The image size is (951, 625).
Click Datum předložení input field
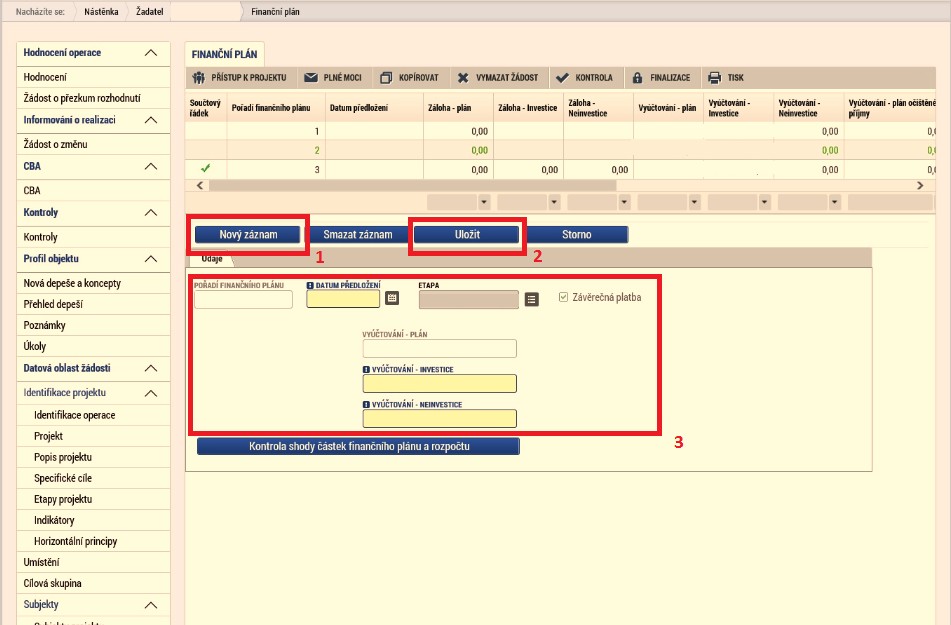(343, 299)
